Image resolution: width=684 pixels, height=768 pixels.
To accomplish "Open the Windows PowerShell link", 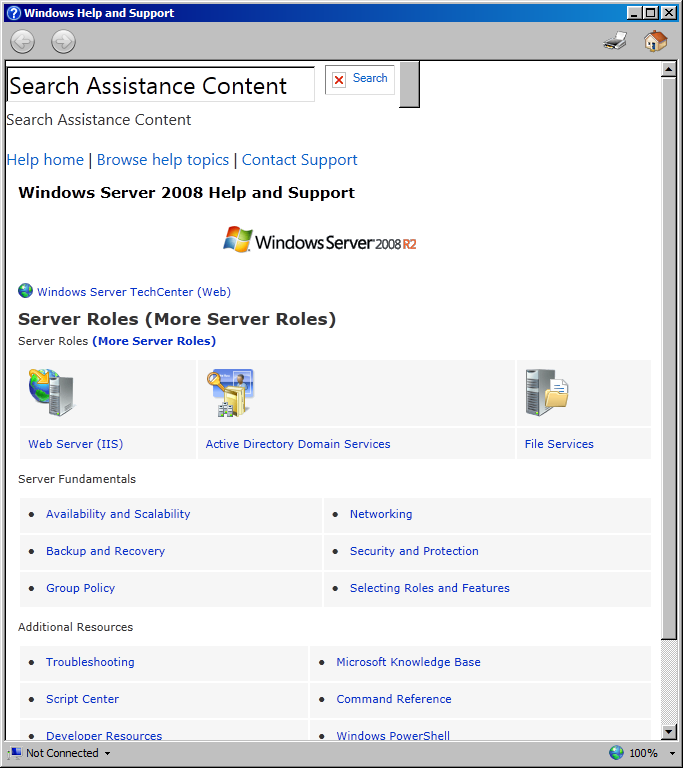I will pos(393,735).
